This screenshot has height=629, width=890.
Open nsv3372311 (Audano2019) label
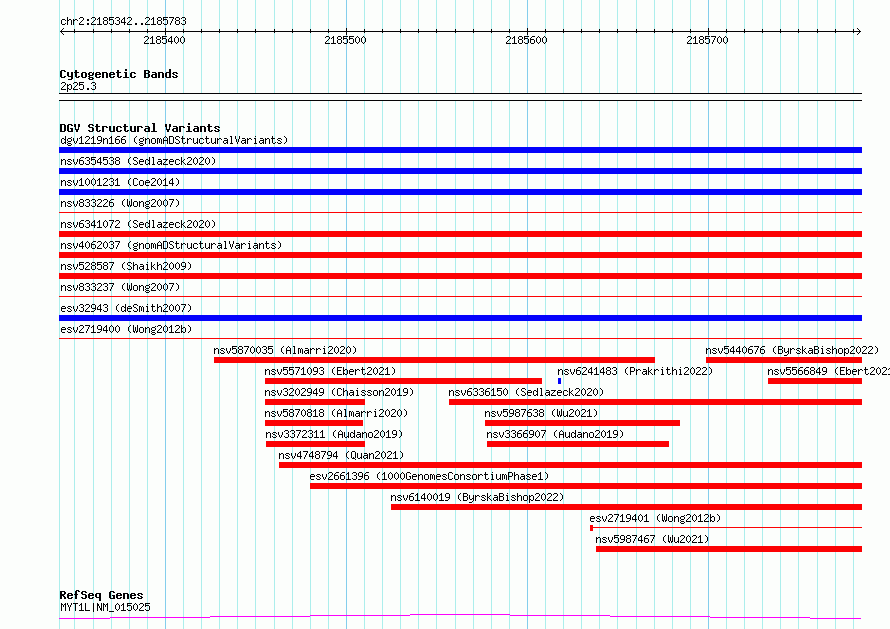334,434
